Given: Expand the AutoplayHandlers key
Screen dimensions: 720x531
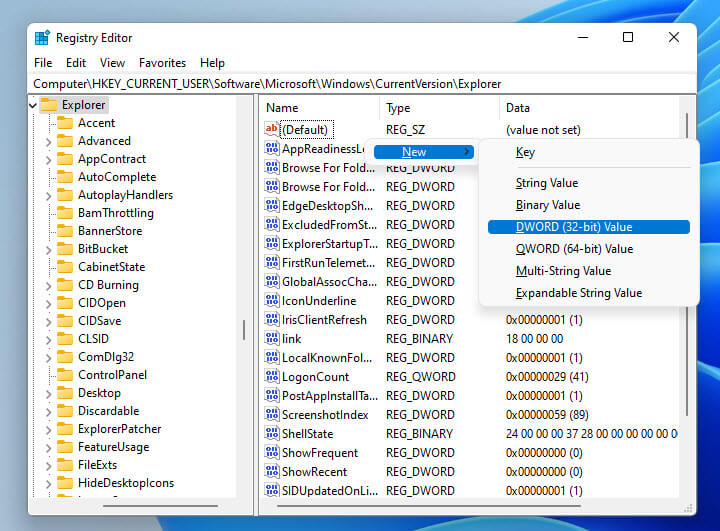Looking at the screenshot, I should 48,196.
